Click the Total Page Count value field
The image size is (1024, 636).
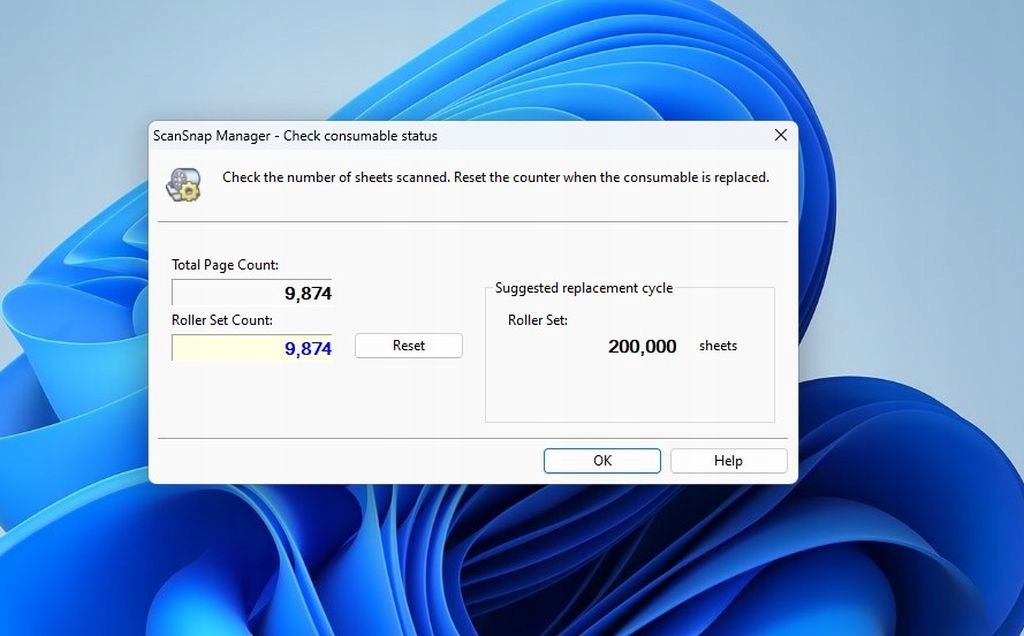252,293
